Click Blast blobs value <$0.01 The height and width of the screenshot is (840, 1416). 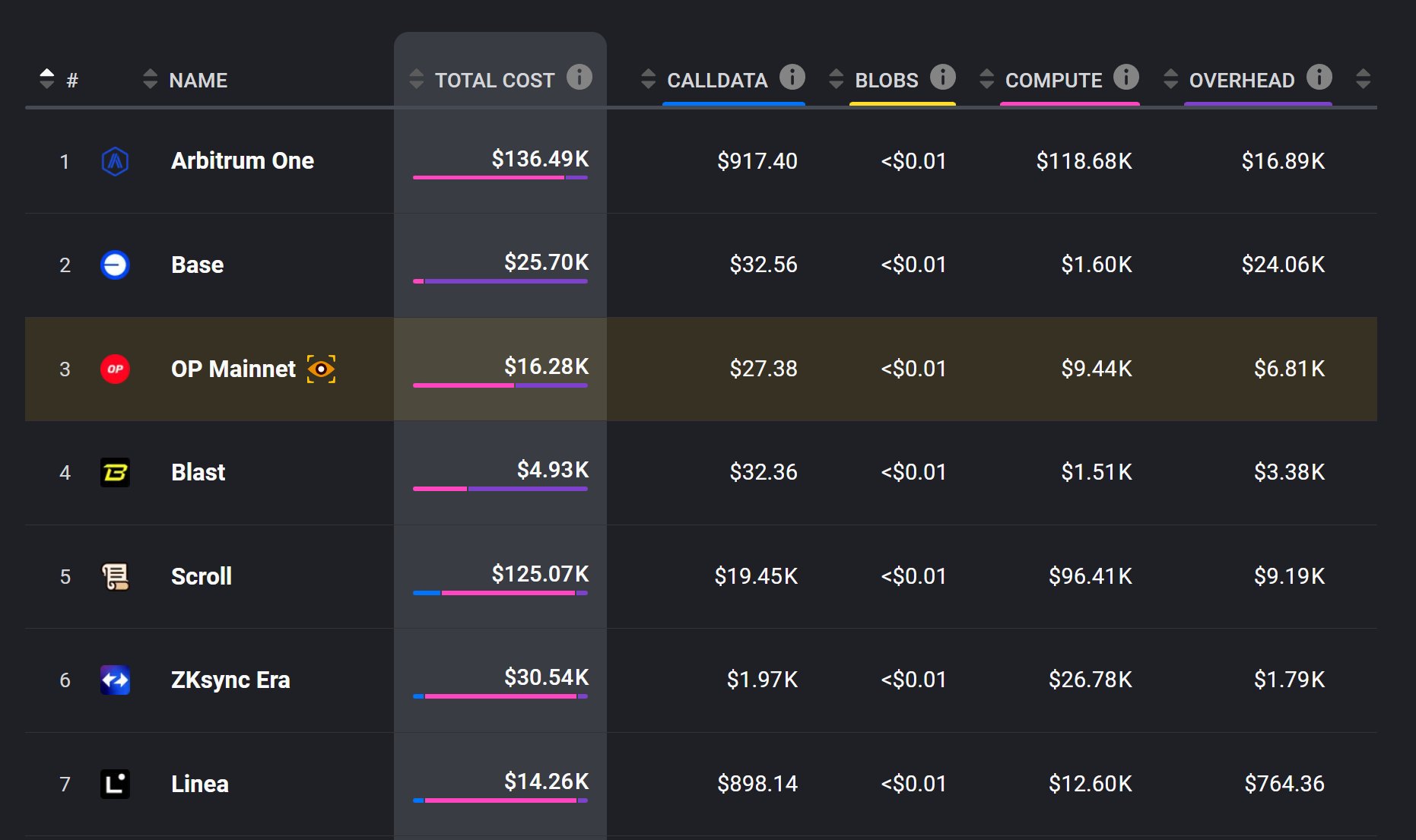[913, 472]
